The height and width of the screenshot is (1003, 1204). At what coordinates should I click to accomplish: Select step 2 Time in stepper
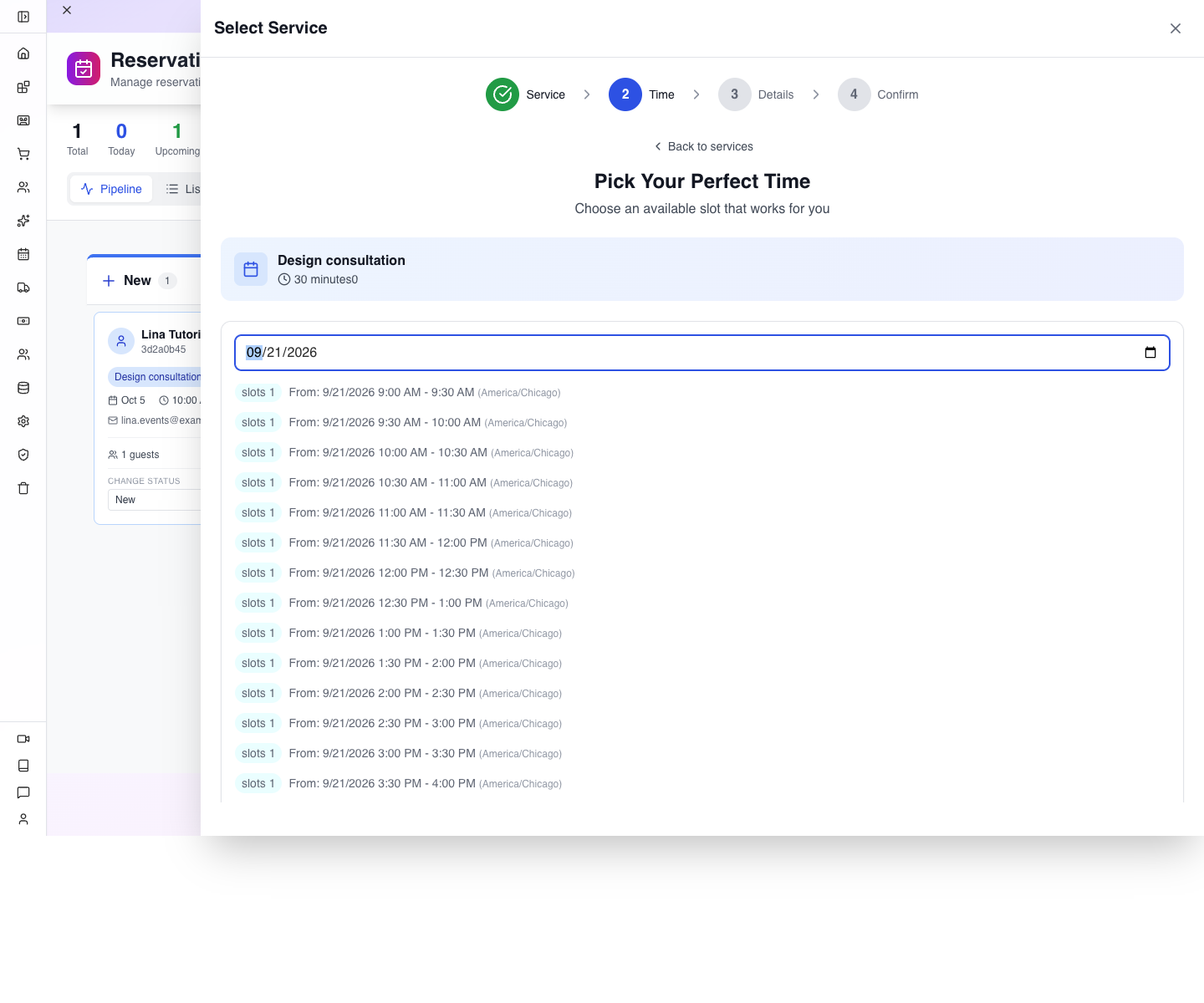point(642,94)
